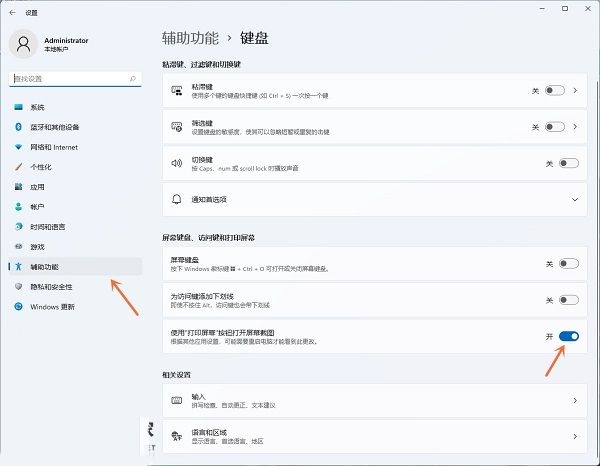Click the 网络和 Internet wifi icon
The image size is (600, 466).
tap(18, 147)
